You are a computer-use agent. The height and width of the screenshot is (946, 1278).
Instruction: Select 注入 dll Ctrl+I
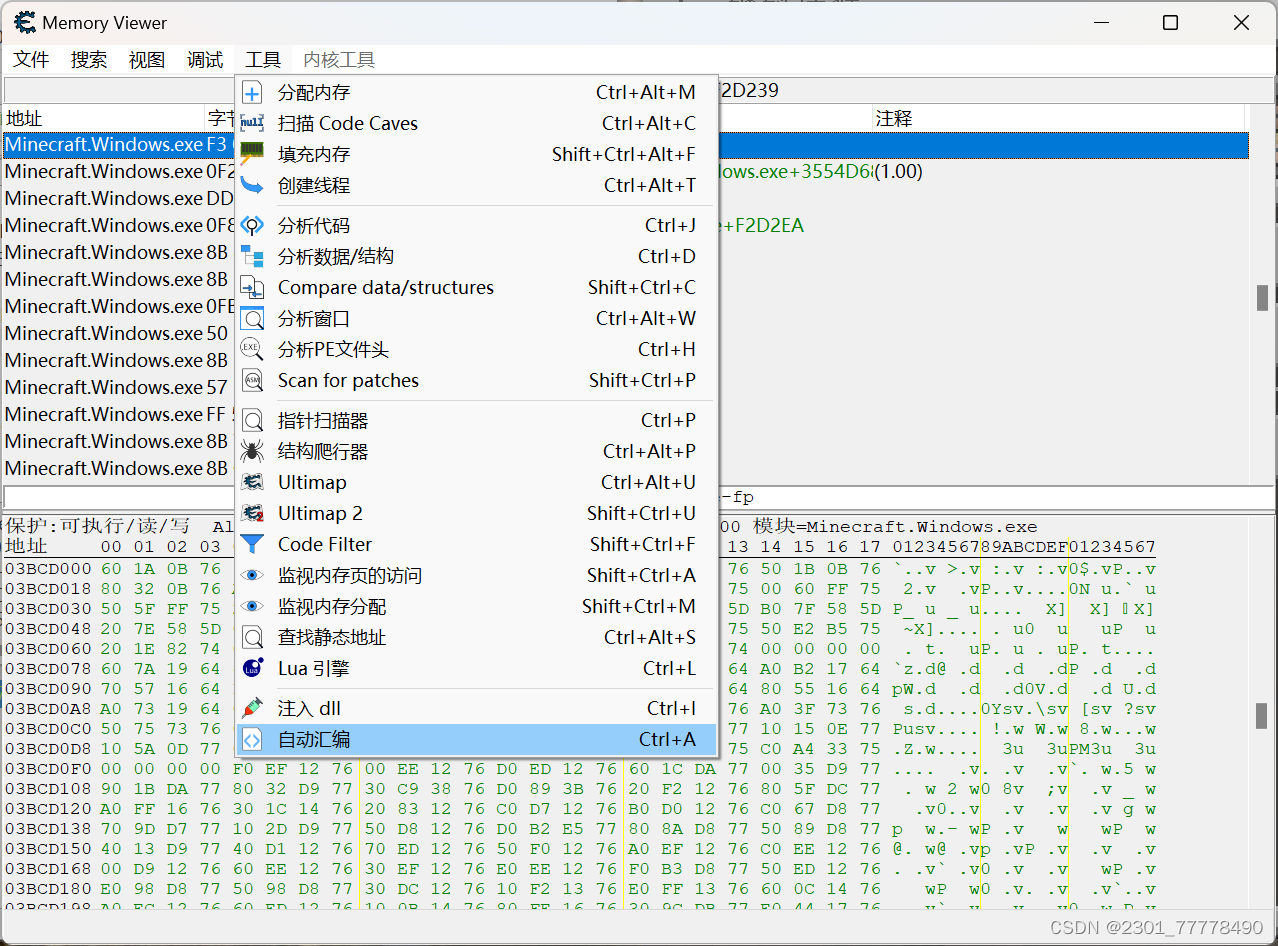477,709
